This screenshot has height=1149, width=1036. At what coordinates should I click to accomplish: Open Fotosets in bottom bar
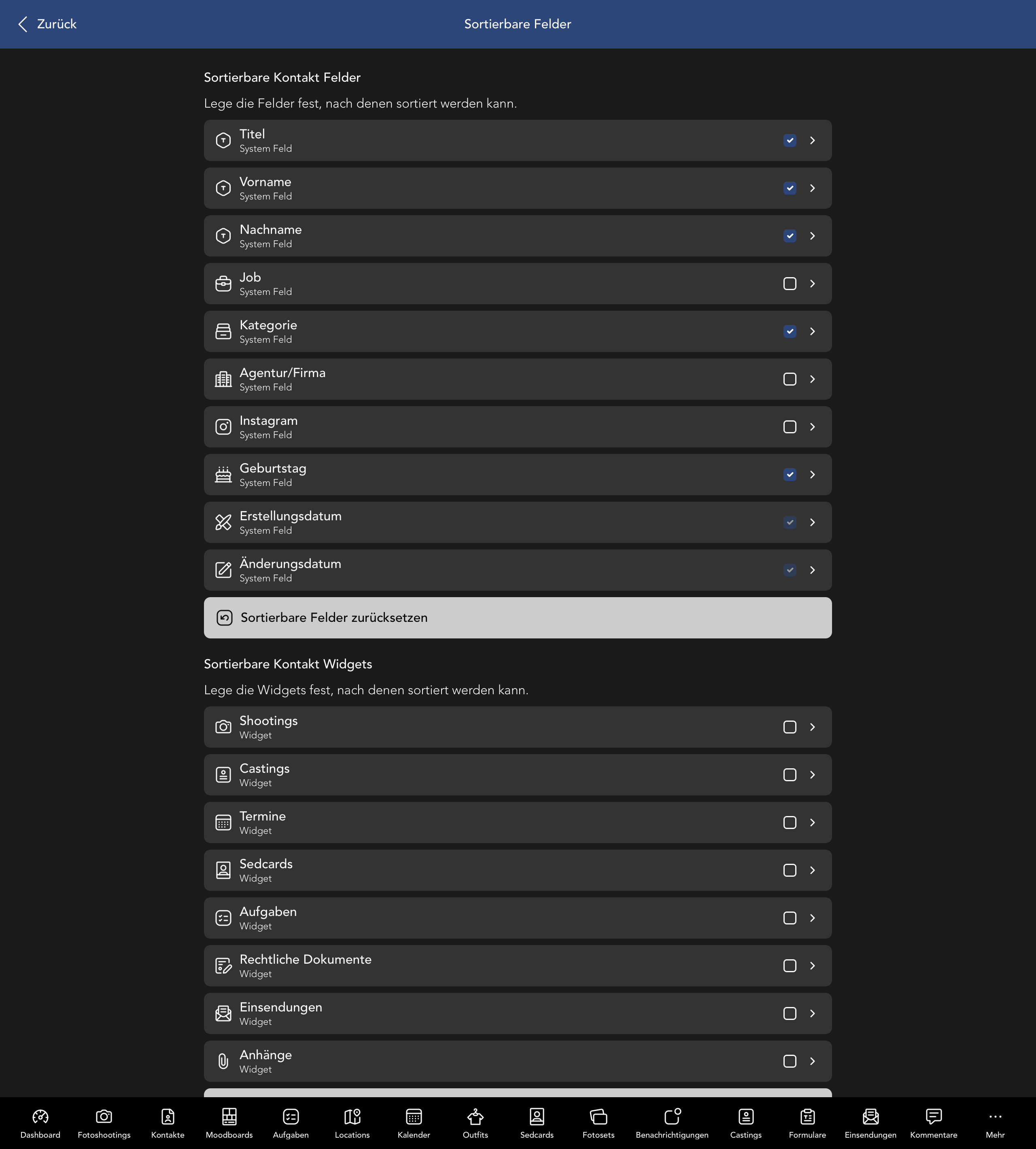(598, 1124)
